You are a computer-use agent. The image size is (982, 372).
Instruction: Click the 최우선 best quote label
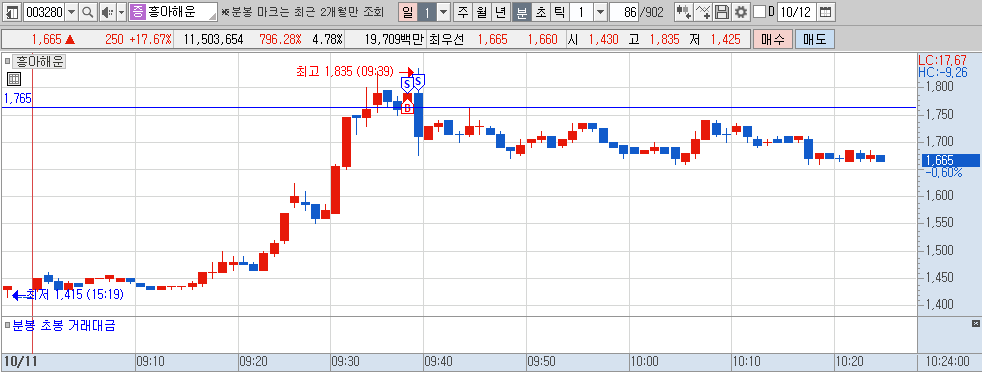pos(446,39)
